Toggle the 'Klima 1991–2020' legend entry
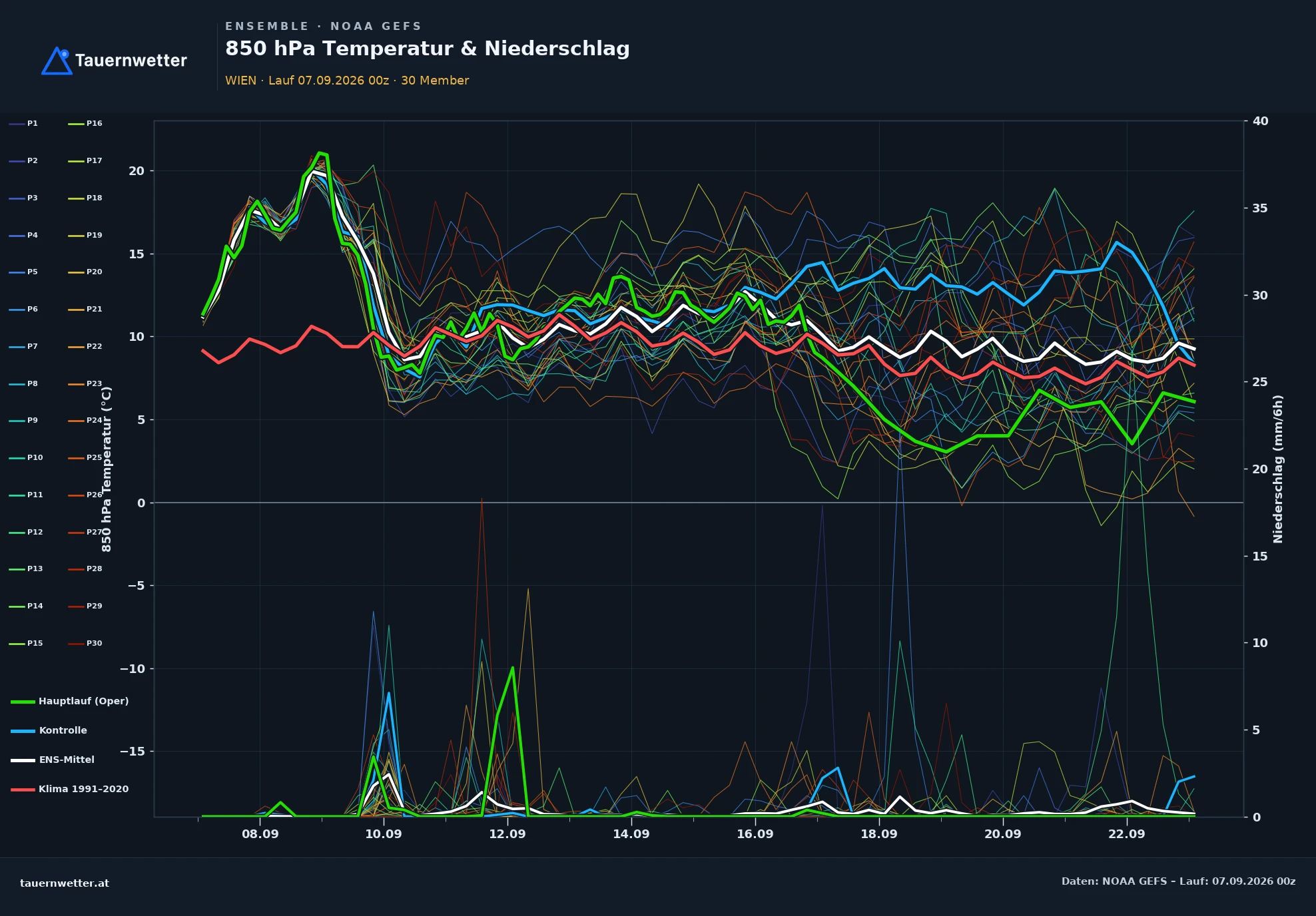Image resolution: width=1316 pixels, height=916 pixels. click(x=70, y=790)
